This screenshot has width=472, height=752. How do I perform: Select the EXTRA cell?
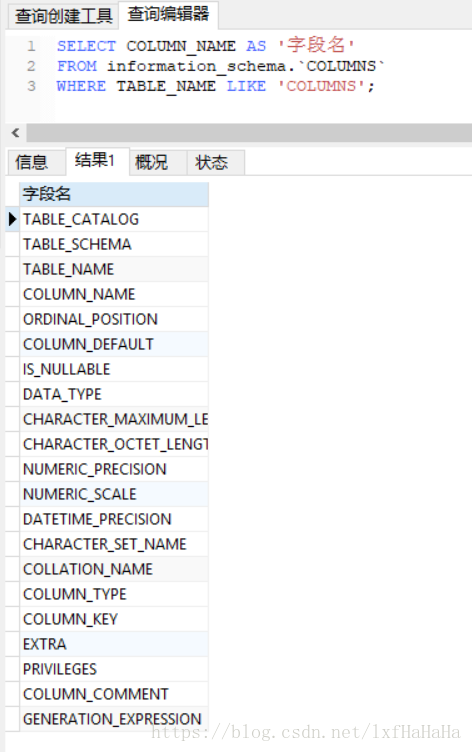pyautogui.click(x=114, y=644)
